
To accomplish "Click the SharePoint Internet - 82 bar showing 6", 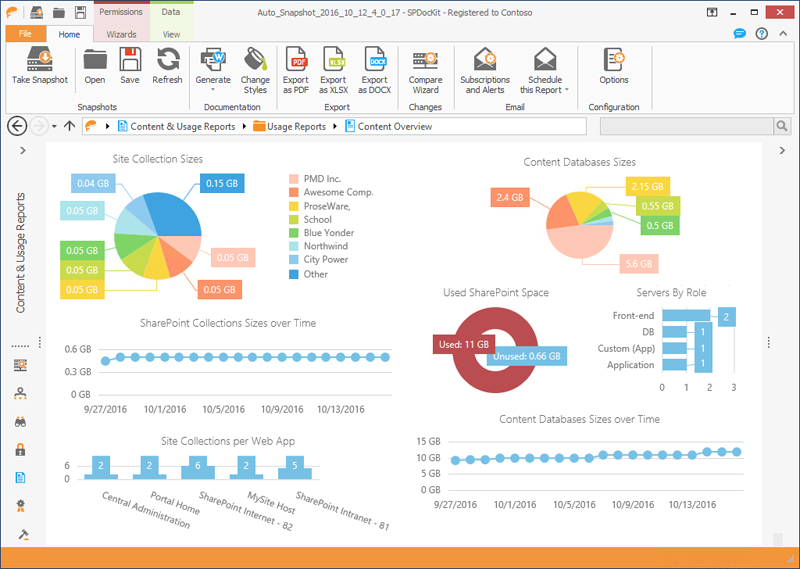I will (x=197, y=467).
